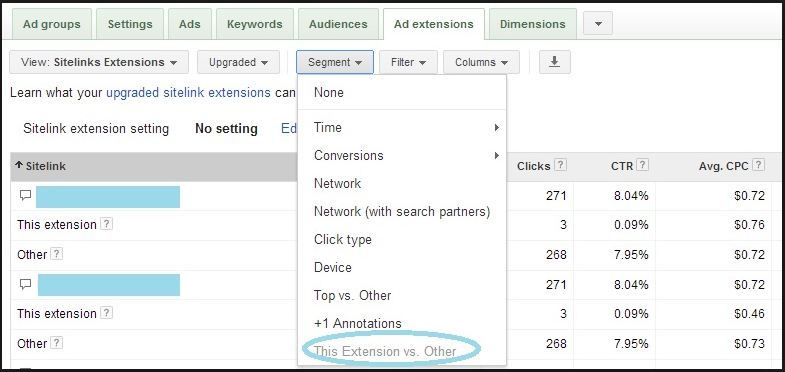This screenshot has width=785, height=372.
Task: Click the help icon beside the first 'Other' row
Action: click(57, 254)
